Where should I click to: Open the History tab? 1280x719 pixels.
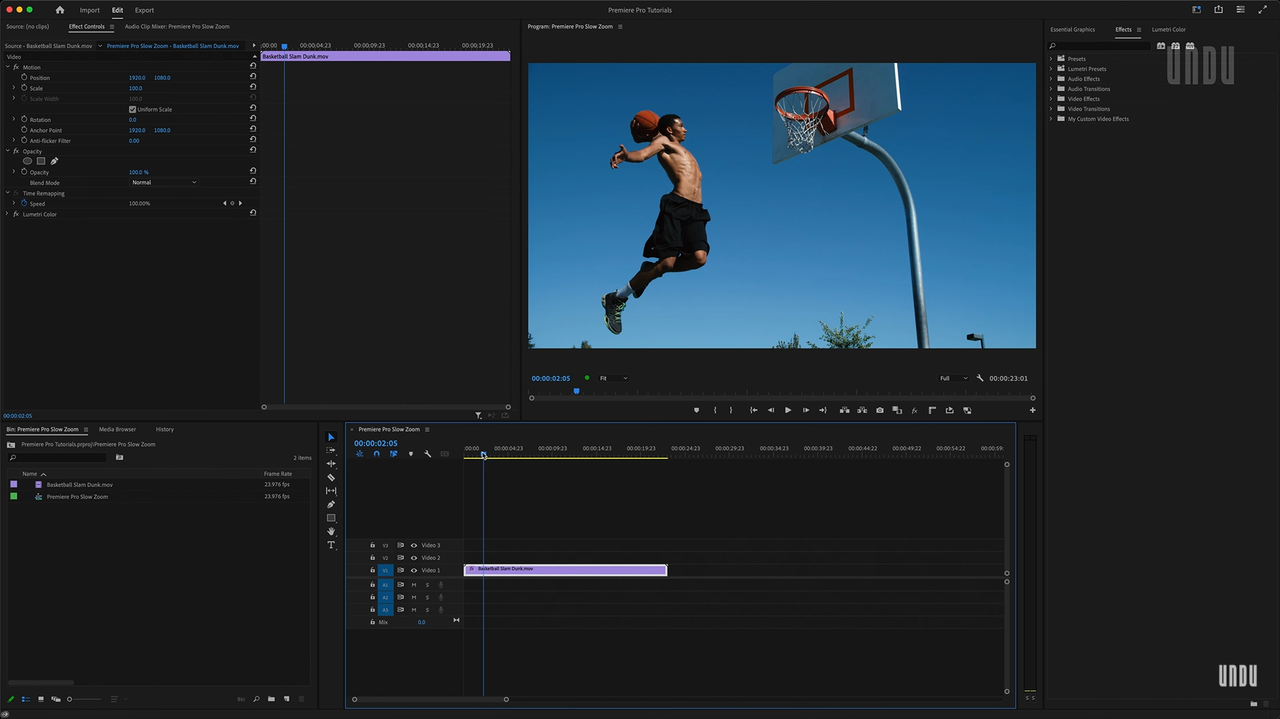tap(165, 429)
